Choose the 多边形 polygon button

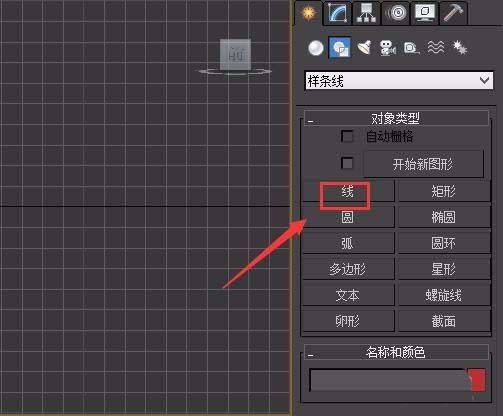click(x=348, y=269)
